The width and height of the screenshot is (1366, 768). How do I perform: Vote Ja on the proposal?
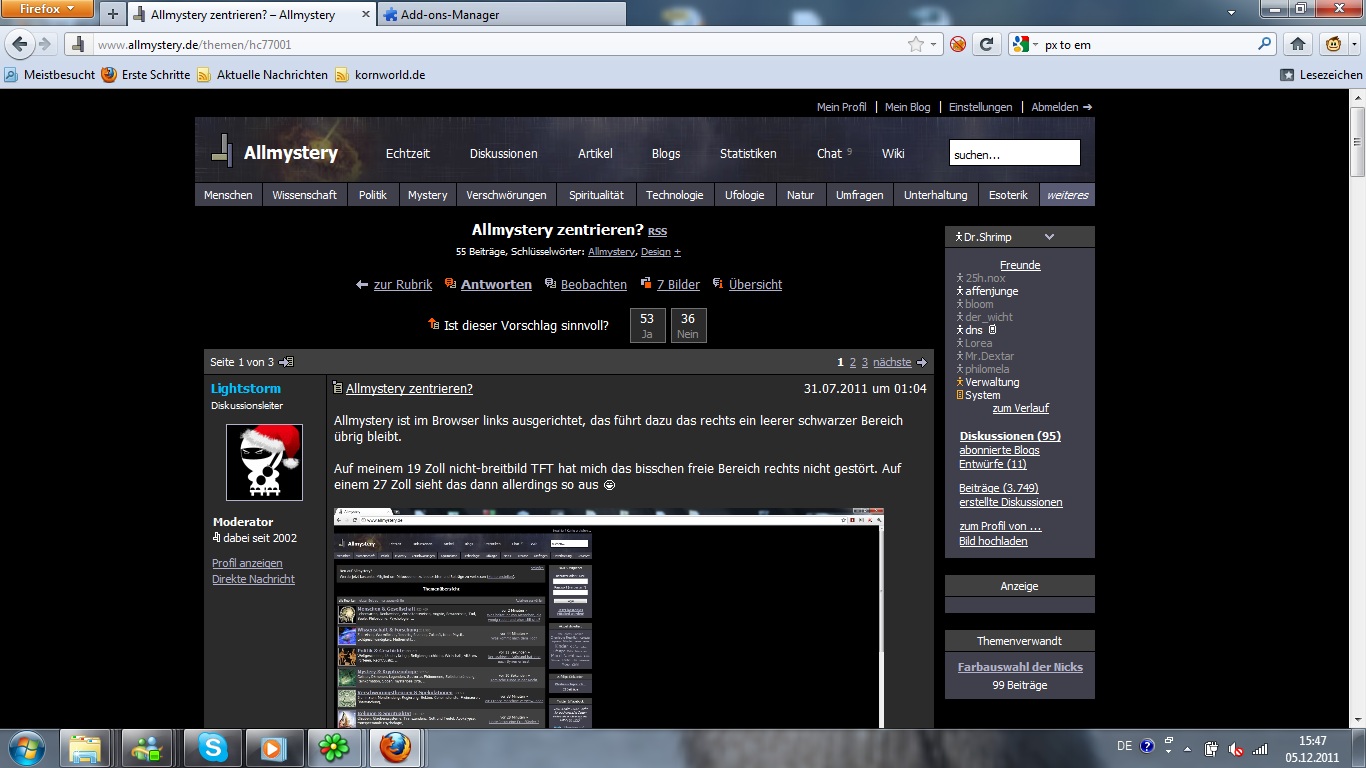tap(647, 325)
